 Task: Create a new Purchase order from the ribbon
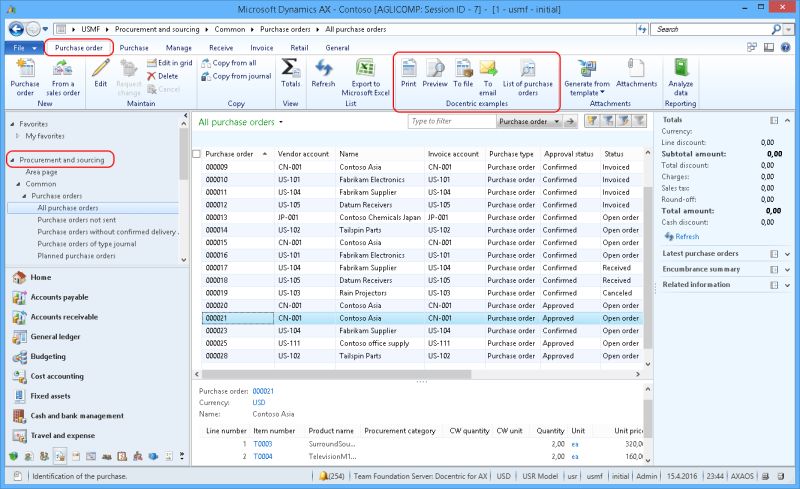25,78
